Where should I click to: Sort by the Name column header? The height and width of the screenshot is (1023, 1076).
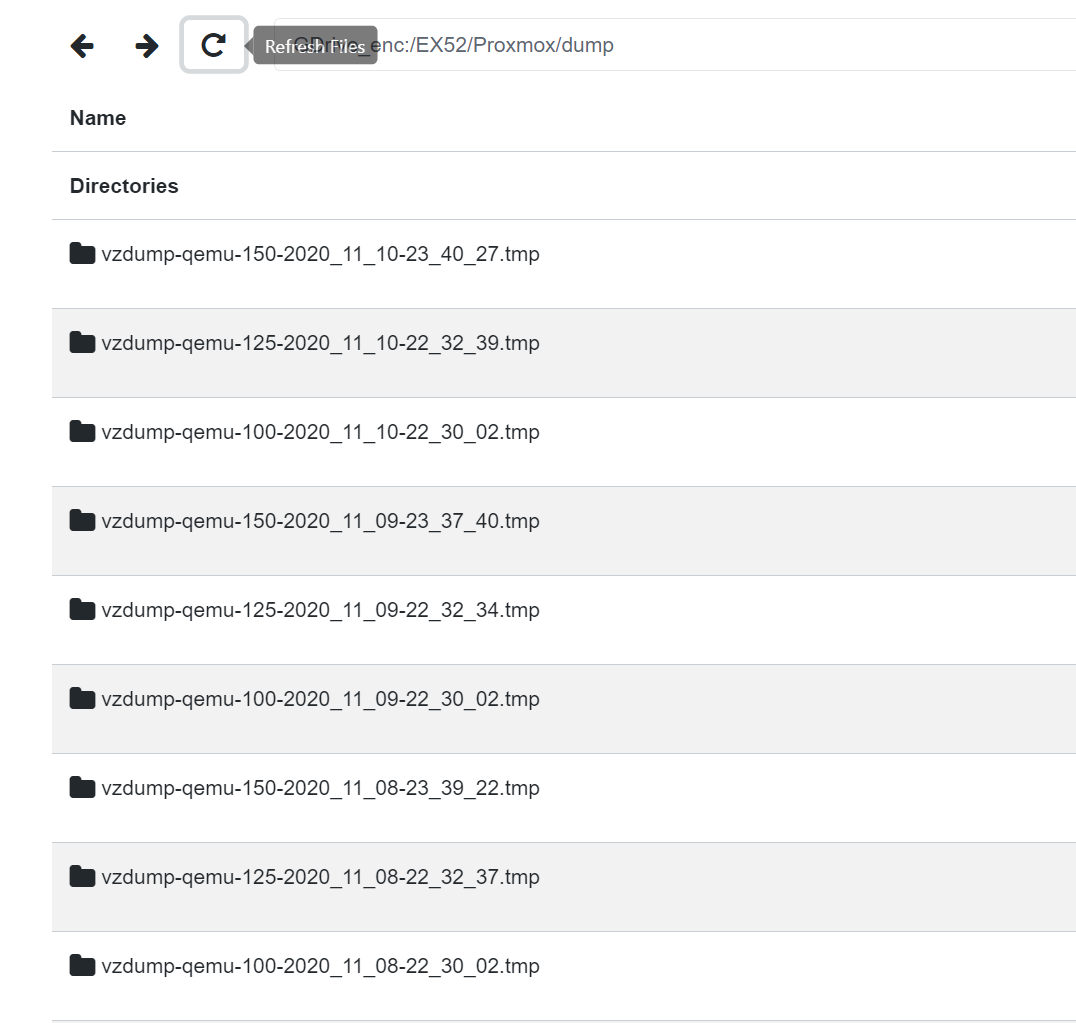(x=98, y=118)
